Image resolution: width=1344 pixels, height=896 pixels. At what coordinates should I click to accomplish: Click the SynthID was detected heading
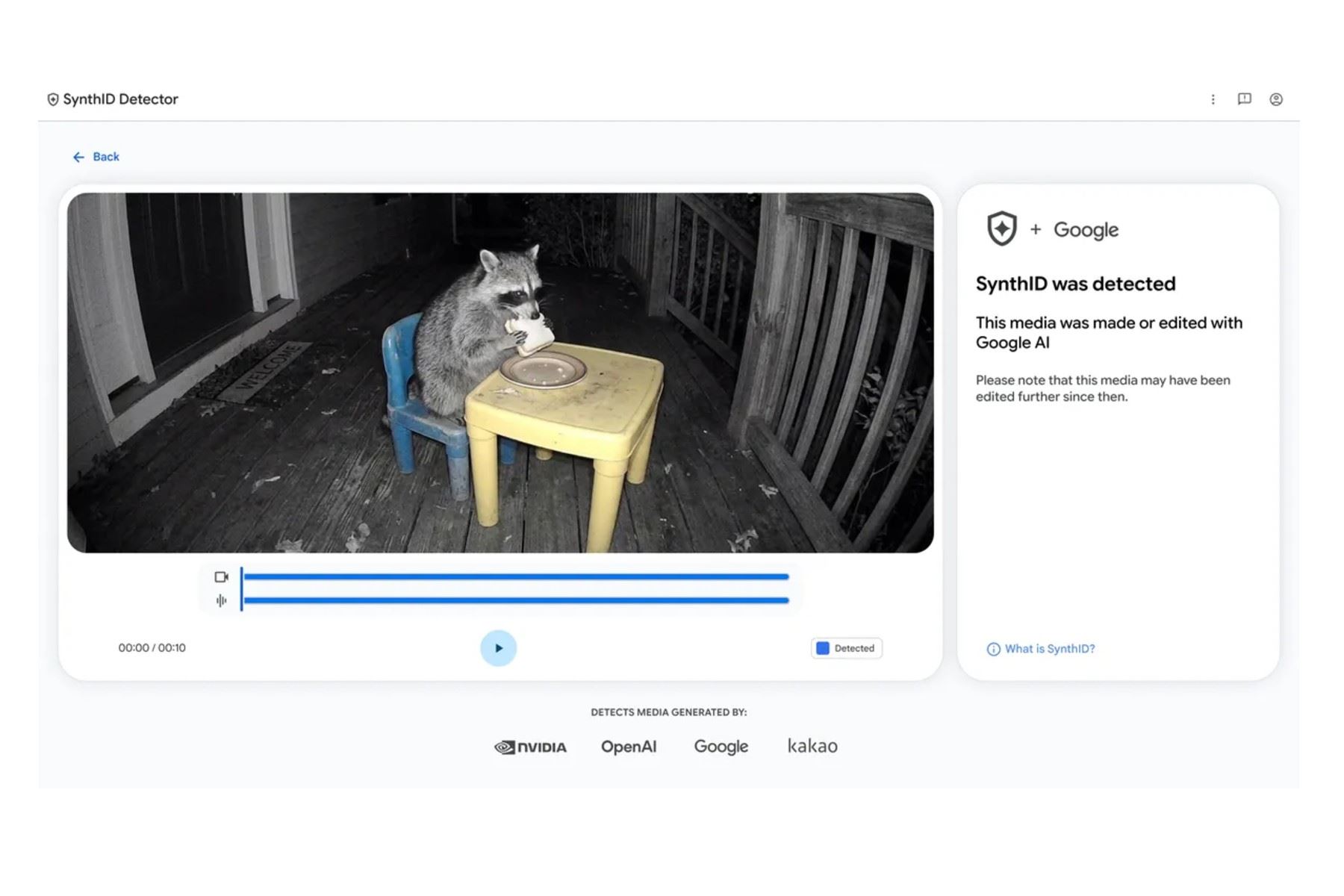click(1075, 284)
